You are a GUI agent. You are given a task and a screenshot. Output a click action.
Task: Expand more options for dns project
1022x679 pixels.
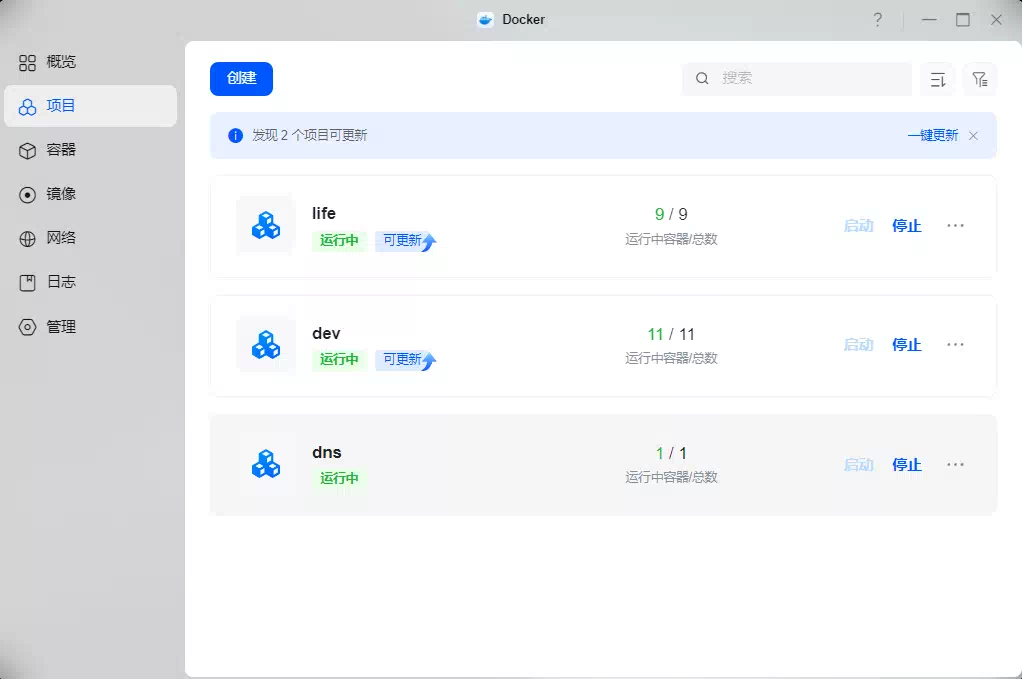(x=955, y=465)
